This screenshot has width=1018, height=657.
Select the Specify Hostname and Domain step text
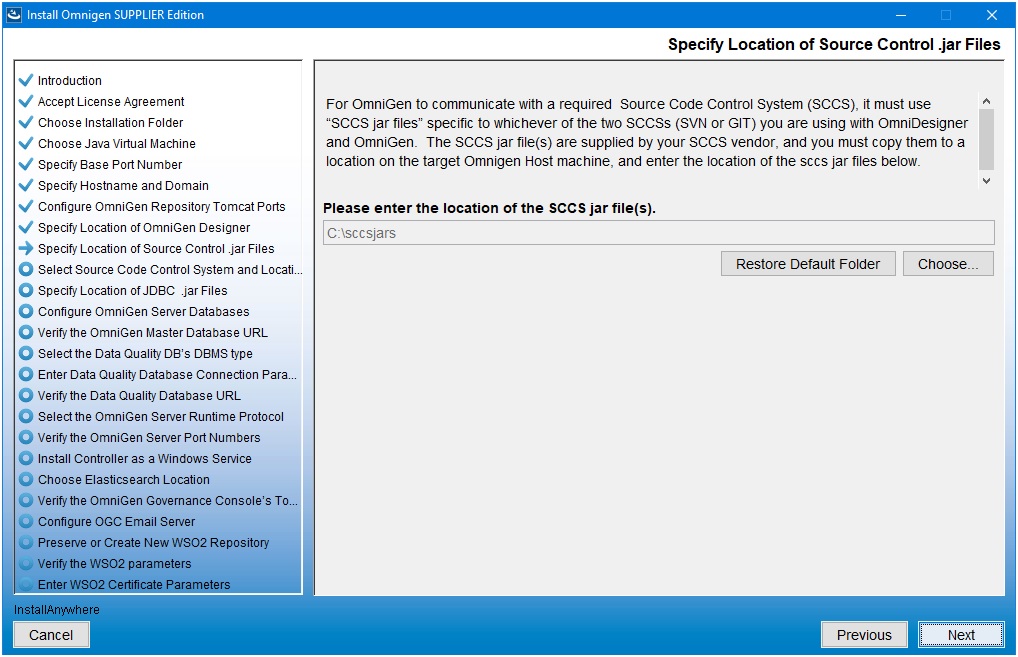click(x=123, y=185)
